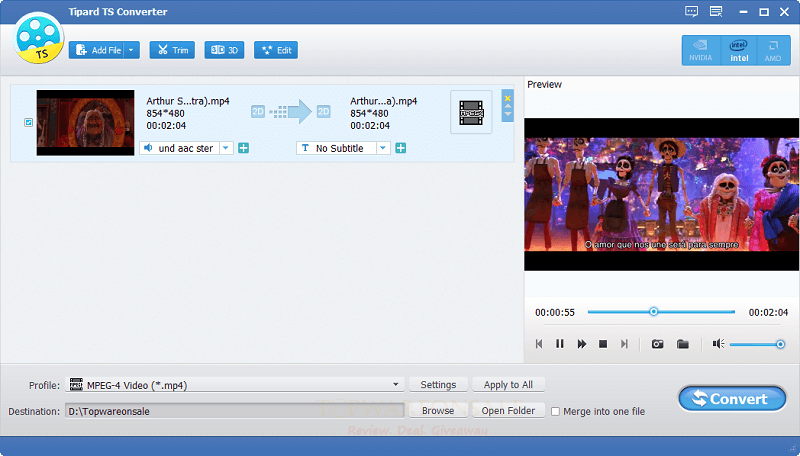This screenshot has height=456, width=800.
Task: Click the Destination path field
Action: [x=235, y=411]
